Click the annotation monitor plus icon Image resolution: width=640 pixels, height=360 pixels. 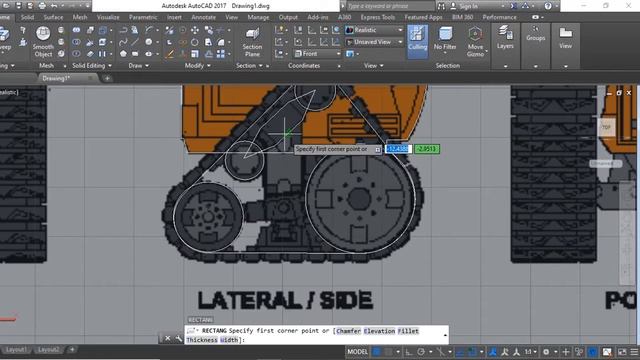(x=566, y=351)
